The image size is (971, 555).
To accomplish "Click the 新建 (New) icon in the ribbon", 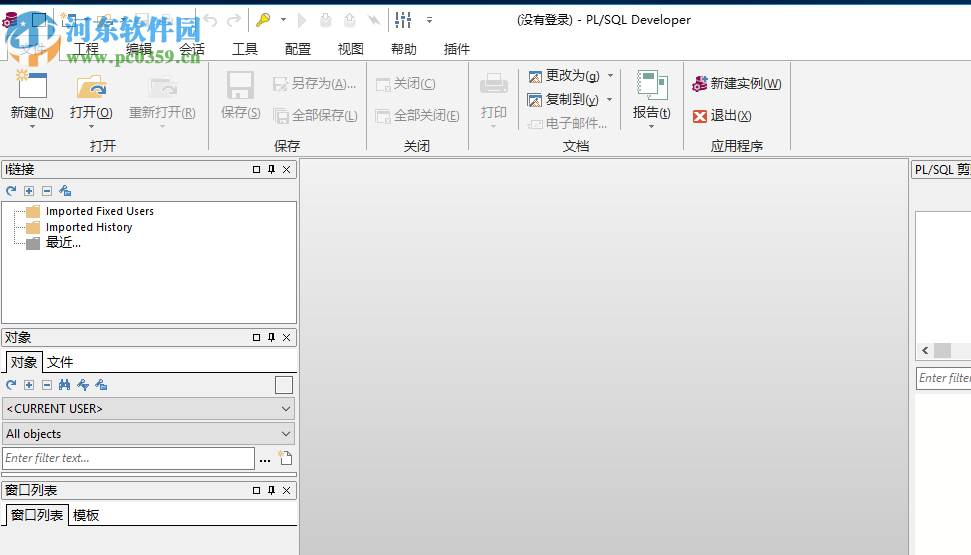I will [32, 85].
